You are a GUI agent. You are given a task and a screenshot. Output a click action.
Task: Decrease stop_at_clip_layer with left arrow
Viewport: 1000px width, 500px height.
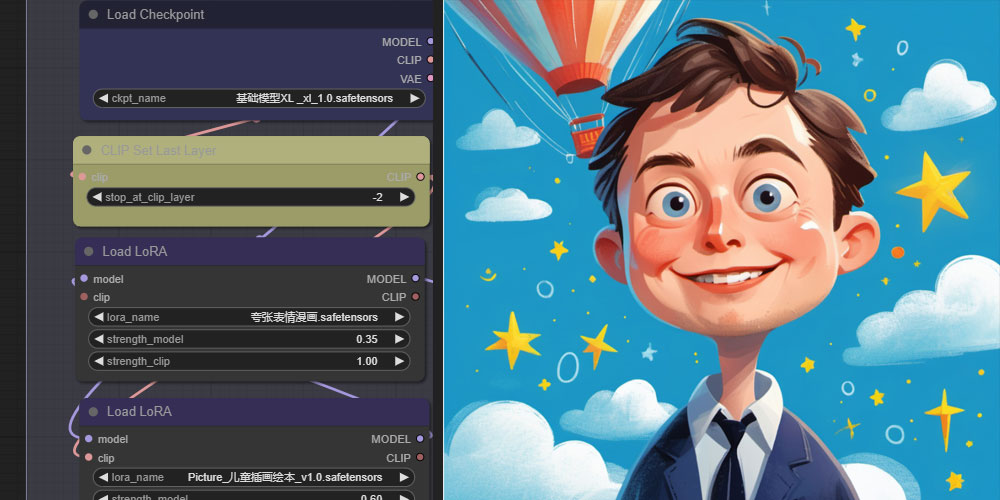pos(97,197)
